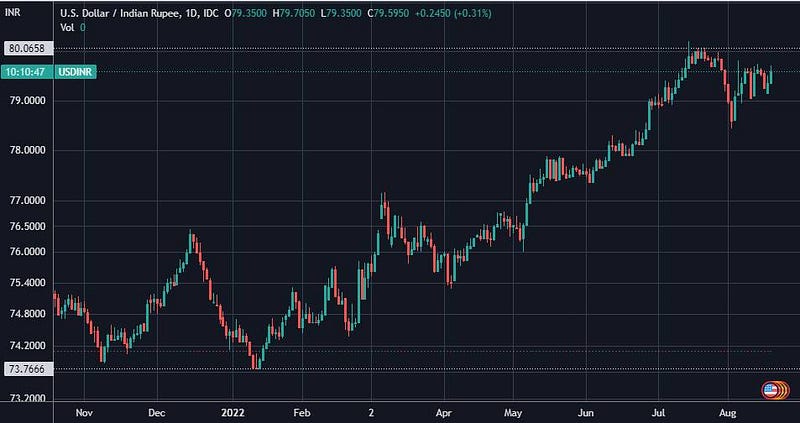Click the 10:10:47 countdown label

26,72
